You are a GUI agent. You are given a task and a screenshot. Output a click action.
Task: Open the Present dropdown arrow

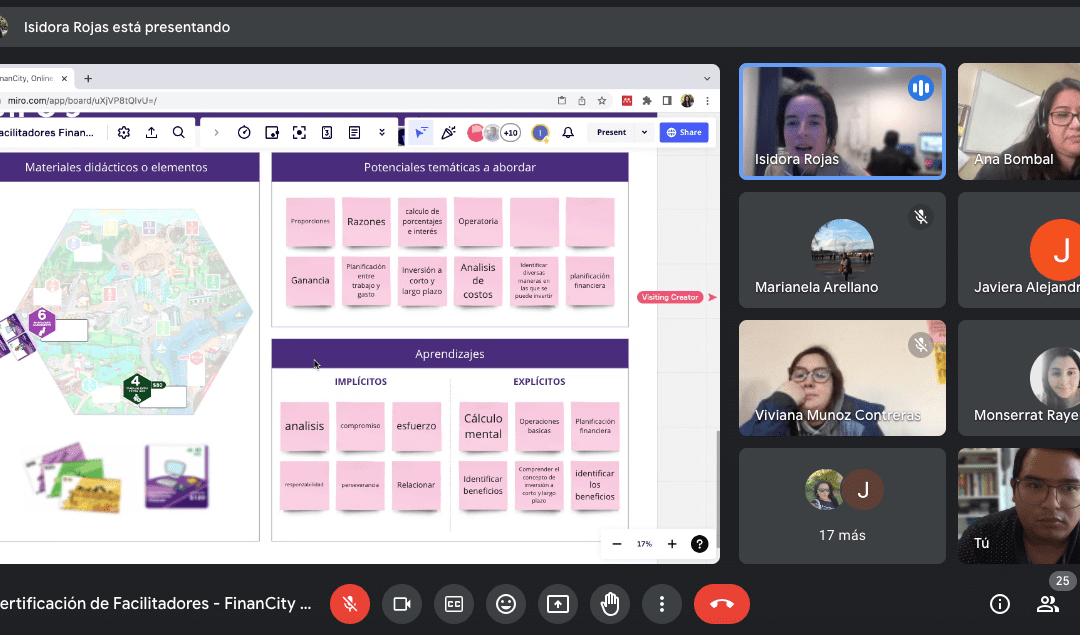click(x=645, y=132)
